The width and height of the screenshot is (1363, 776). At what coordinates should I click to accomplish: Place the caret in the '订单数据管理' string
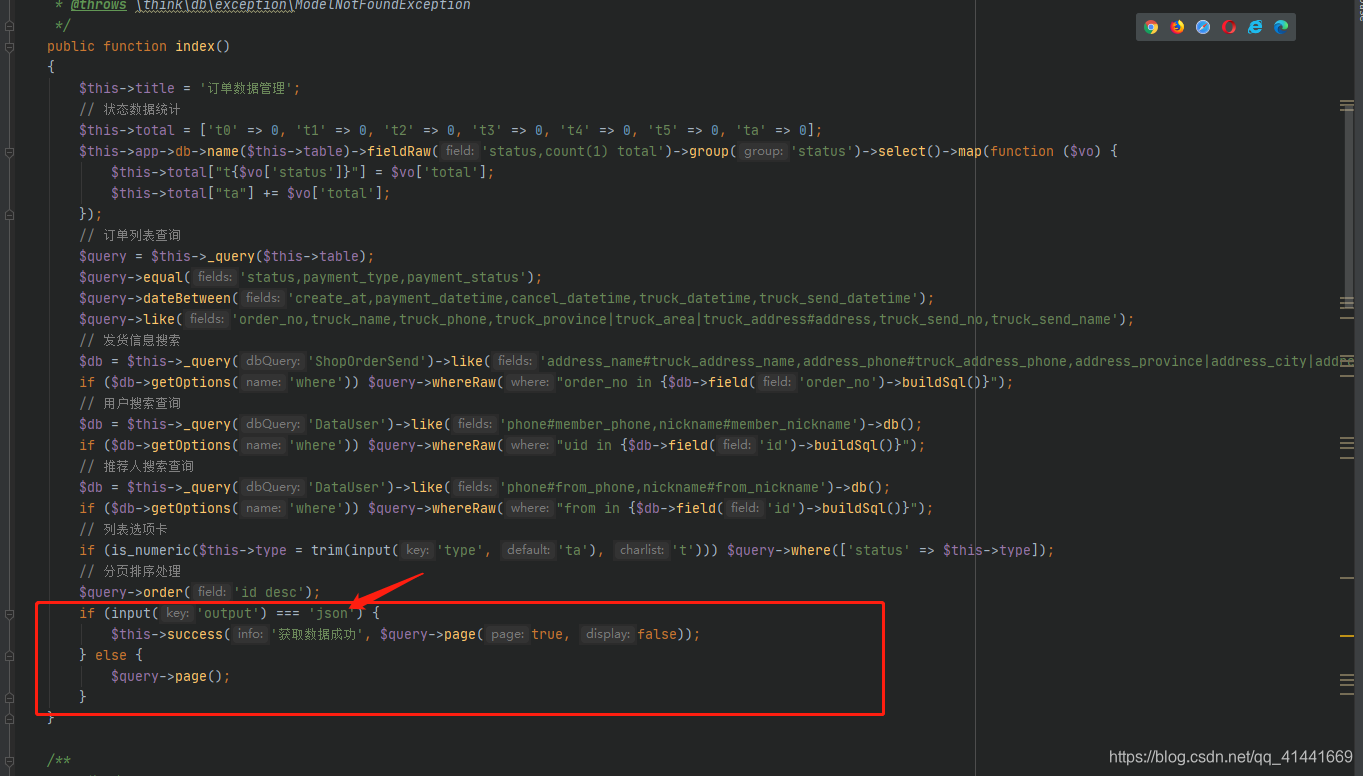250,87
